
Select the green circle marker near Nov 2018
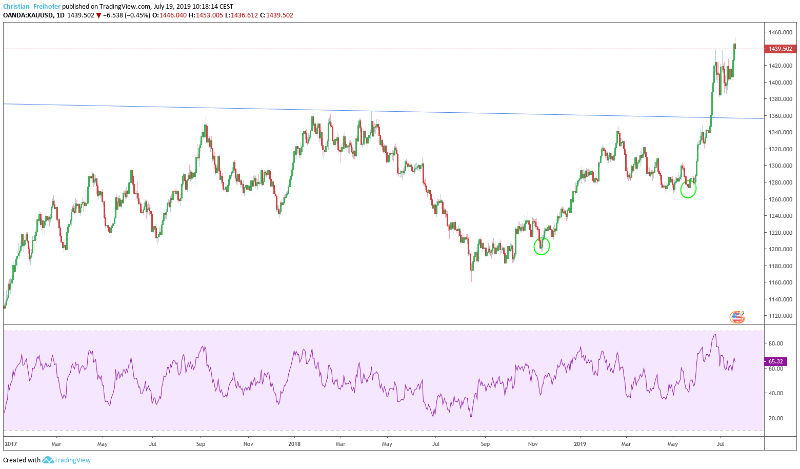(x=542, y=246)
